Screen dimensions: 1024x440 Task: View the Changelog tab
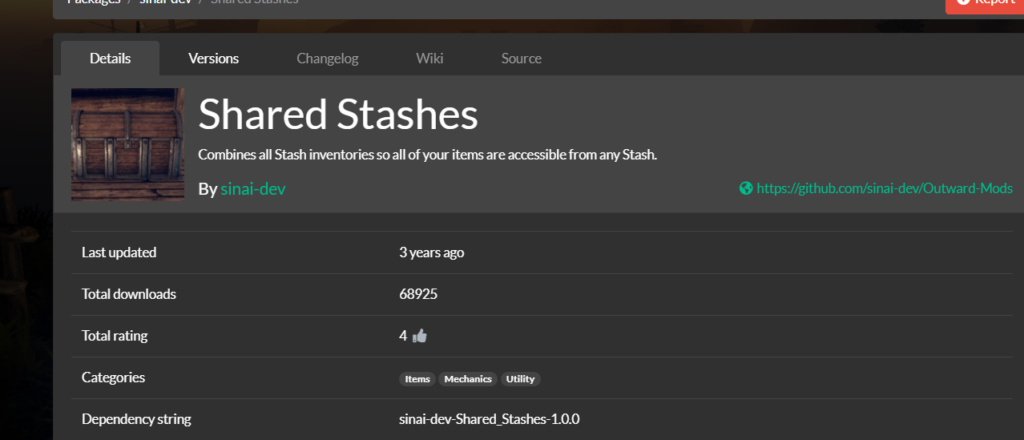click(x=327, y=58)
